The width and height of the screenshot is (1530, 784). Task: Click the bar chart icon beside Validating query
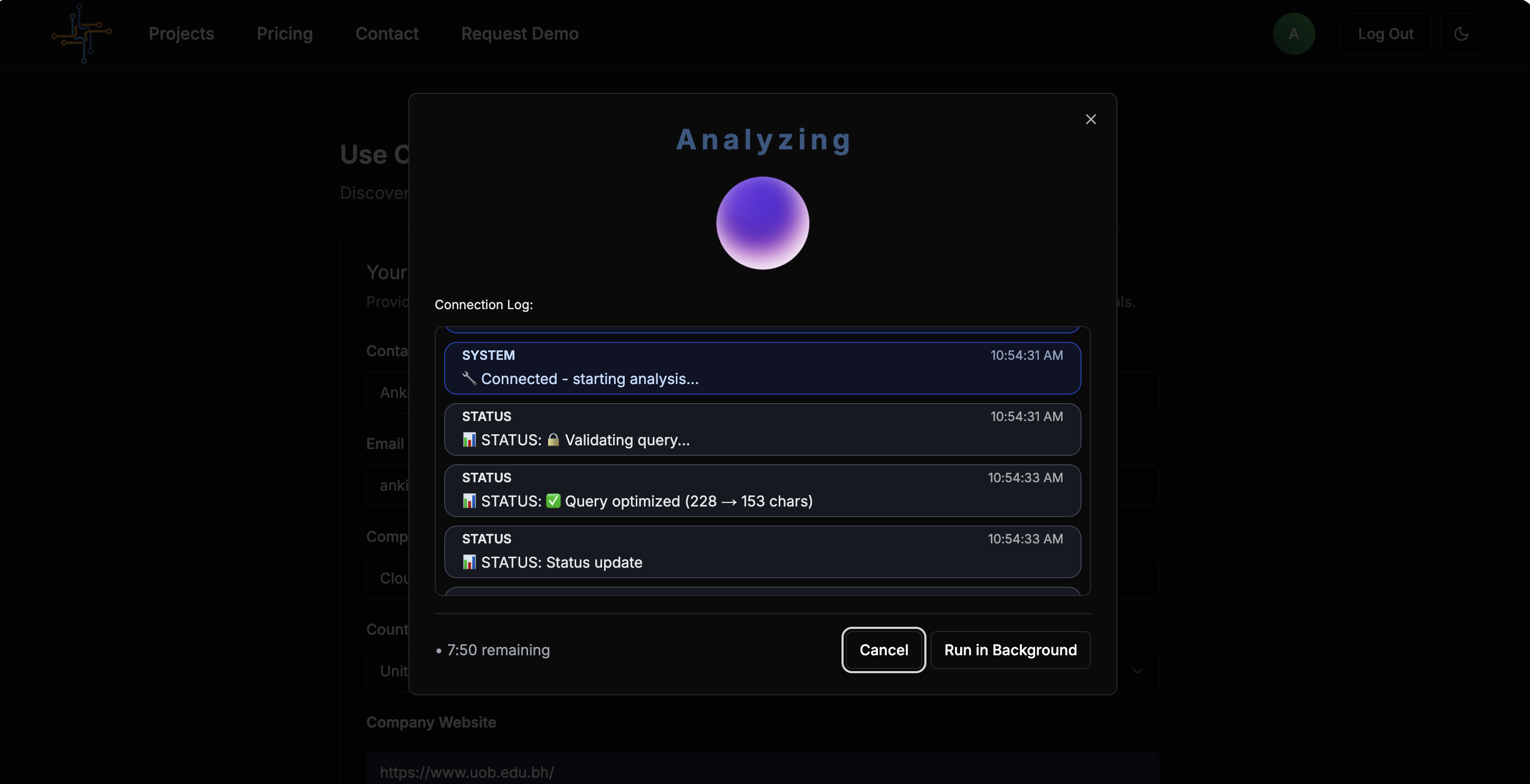coord(469,440)
